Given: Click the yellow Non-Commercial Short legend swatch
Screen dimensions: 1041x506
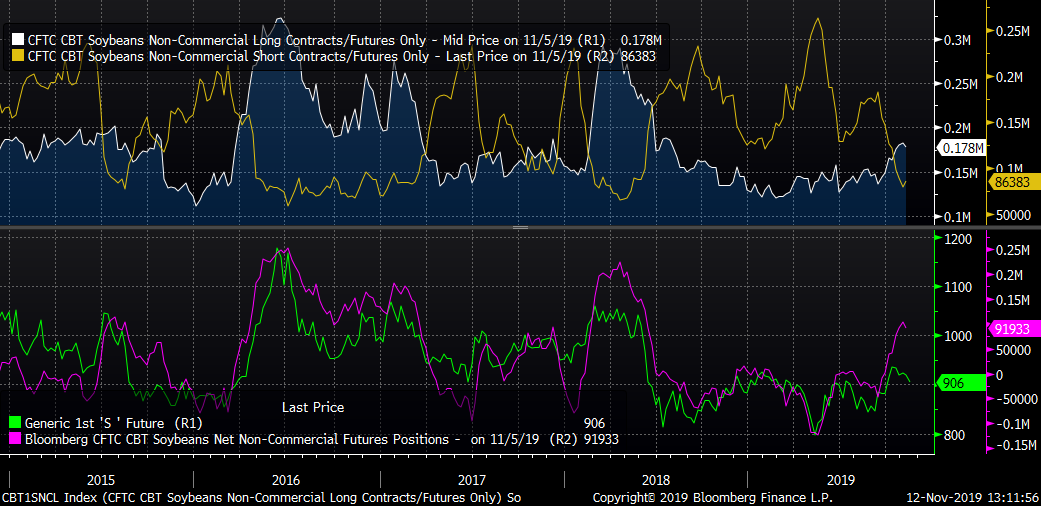Looking at the screenshot, I should pyautogui.click(x=17, y=56).
